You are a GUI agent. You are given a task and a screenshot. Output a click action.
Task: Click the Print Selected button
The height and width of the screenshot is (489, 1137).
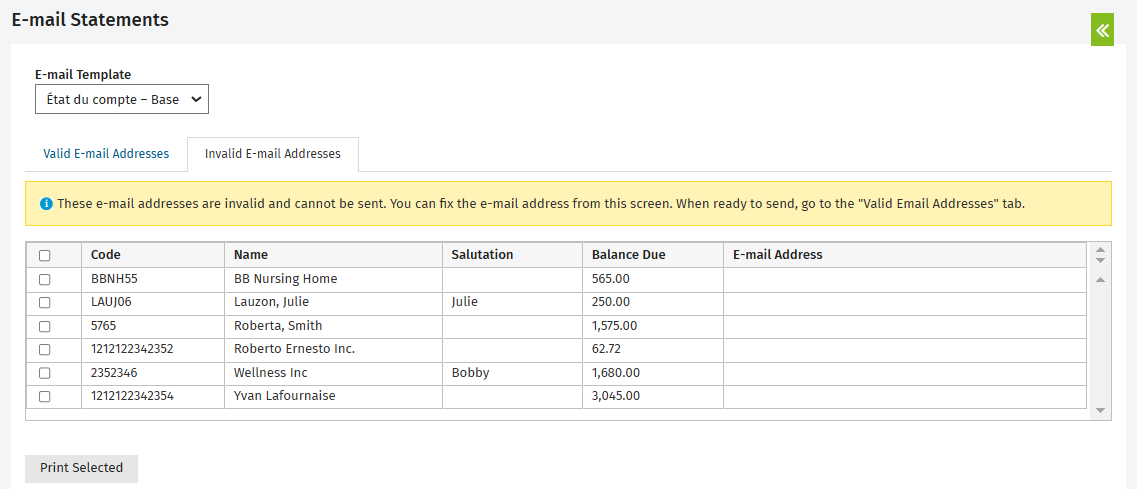pos(81,468)
